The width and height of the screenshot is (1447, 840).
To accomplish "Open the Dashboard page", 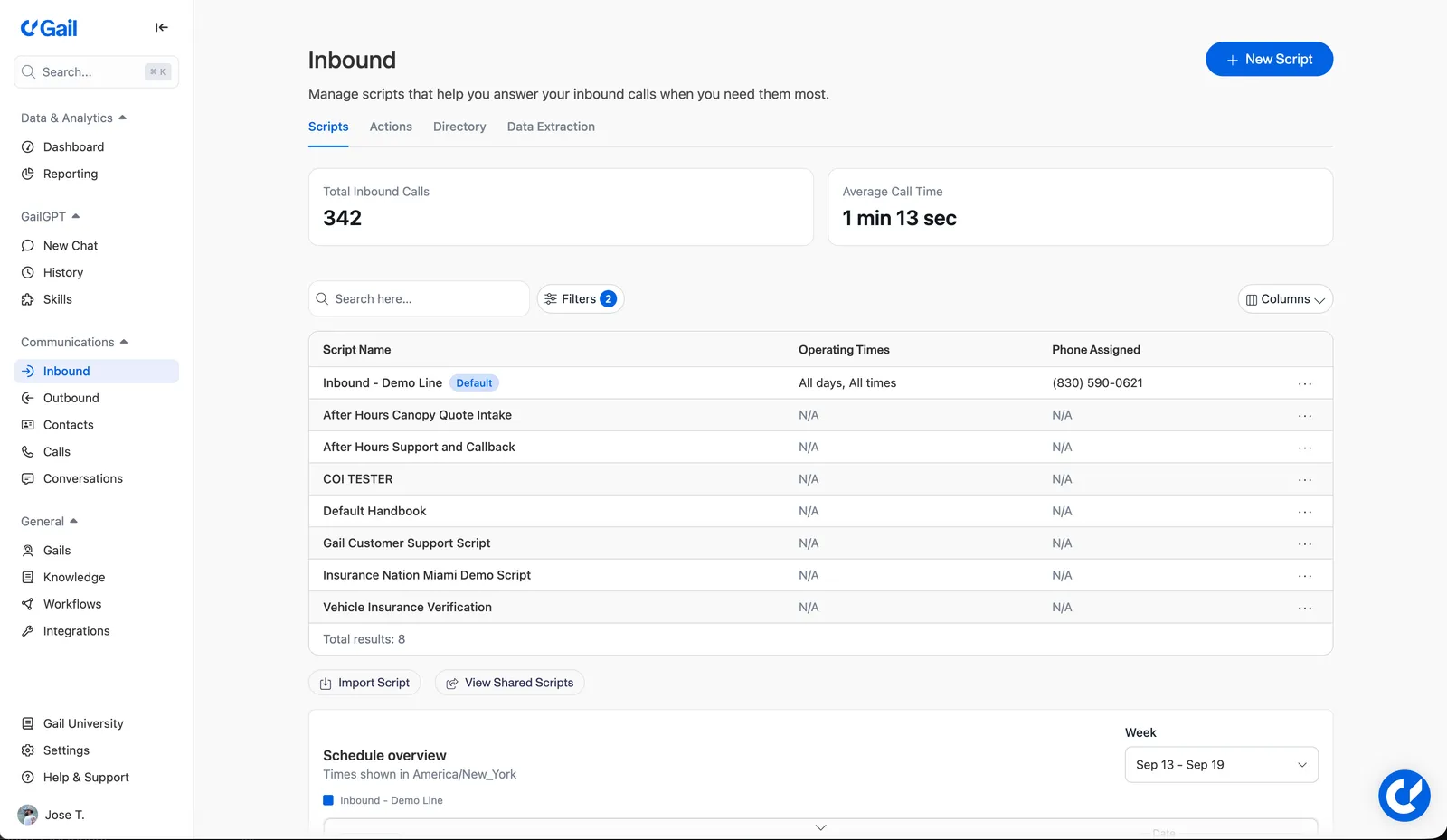I will (x=73, y=147).
